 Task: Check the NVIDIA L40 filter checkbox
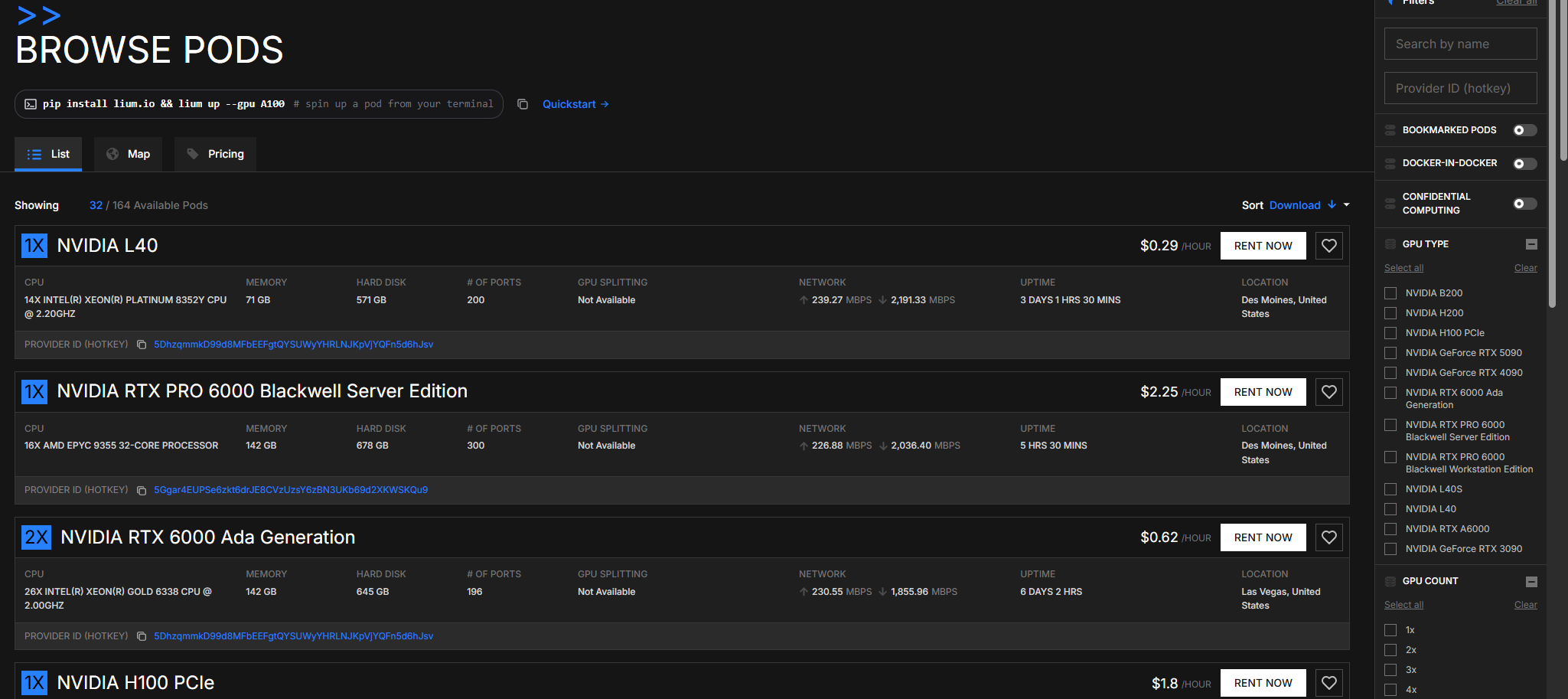tap(1390, 509)
